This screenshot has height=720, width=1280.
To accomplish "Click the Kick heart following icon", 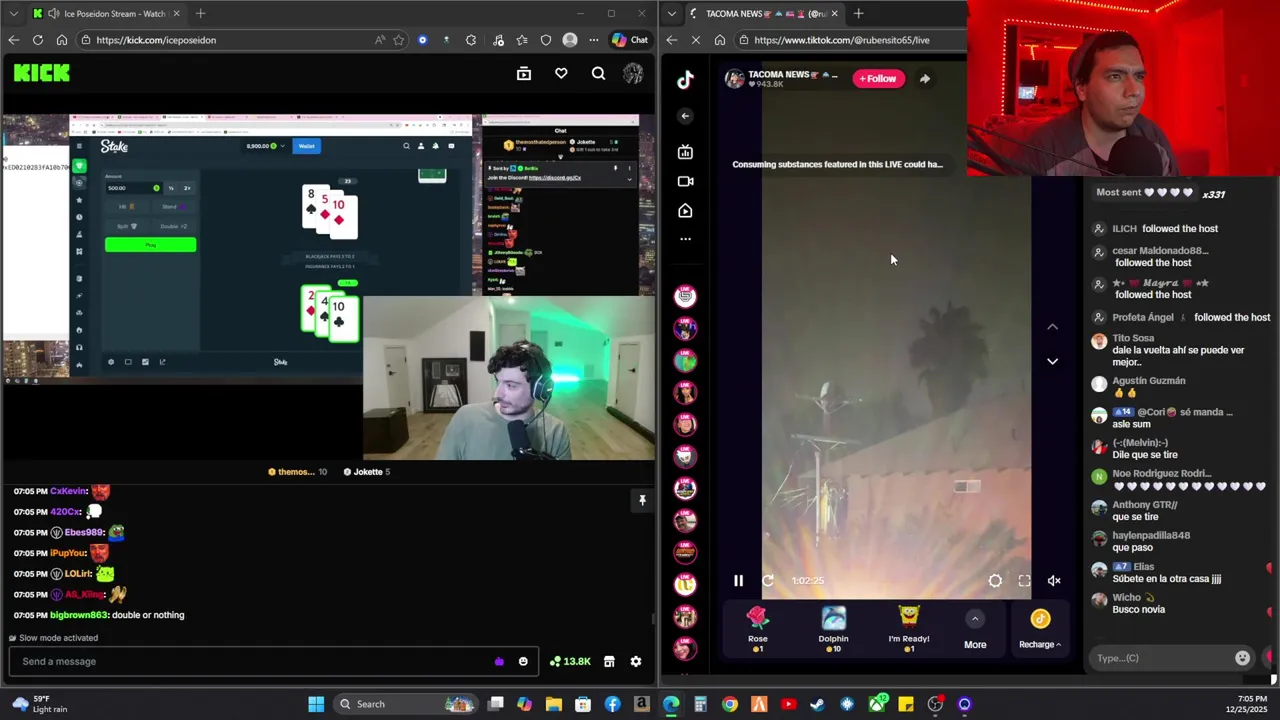I will pyautogui.click(x=561, y=73).
